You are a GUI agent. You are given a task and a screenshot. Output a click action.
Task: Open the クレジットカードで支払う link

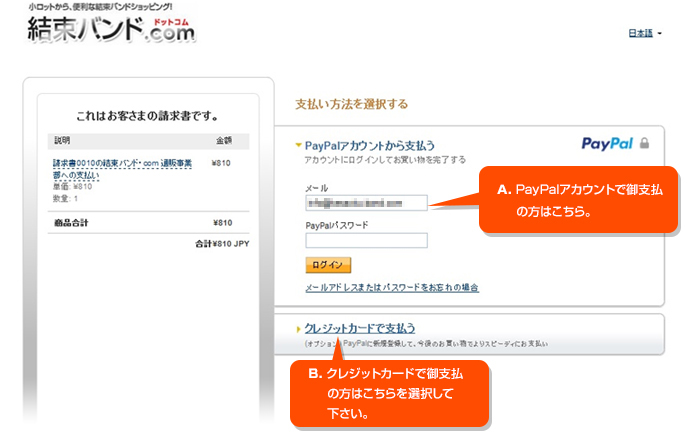359,328
